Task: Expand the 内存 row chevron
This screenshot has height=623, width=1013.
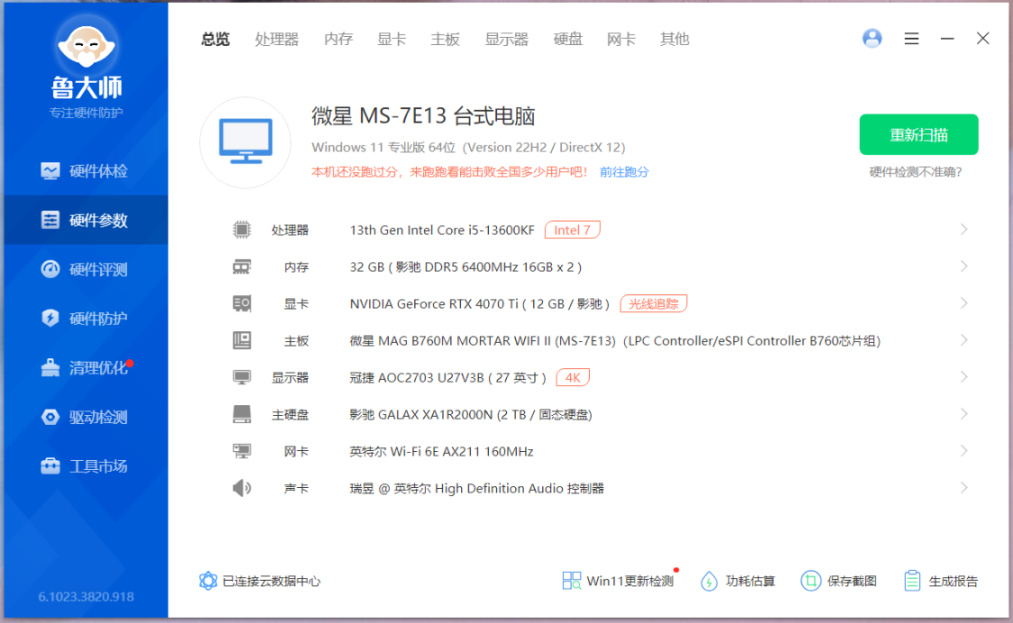Action: (963, 266)
